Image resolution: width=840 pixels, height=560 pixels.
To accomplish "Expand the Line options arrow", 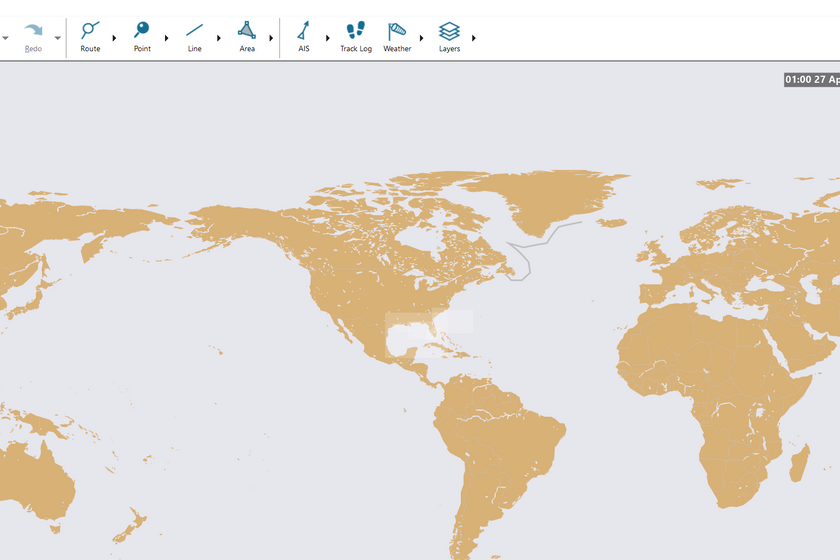I will tap(219, 38).
